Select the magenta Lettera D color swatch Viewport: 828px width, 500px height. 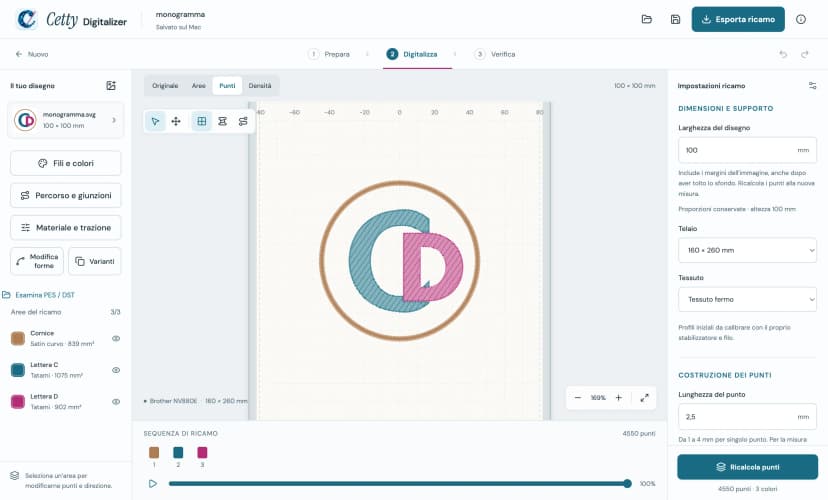click(x=18, y=402)
